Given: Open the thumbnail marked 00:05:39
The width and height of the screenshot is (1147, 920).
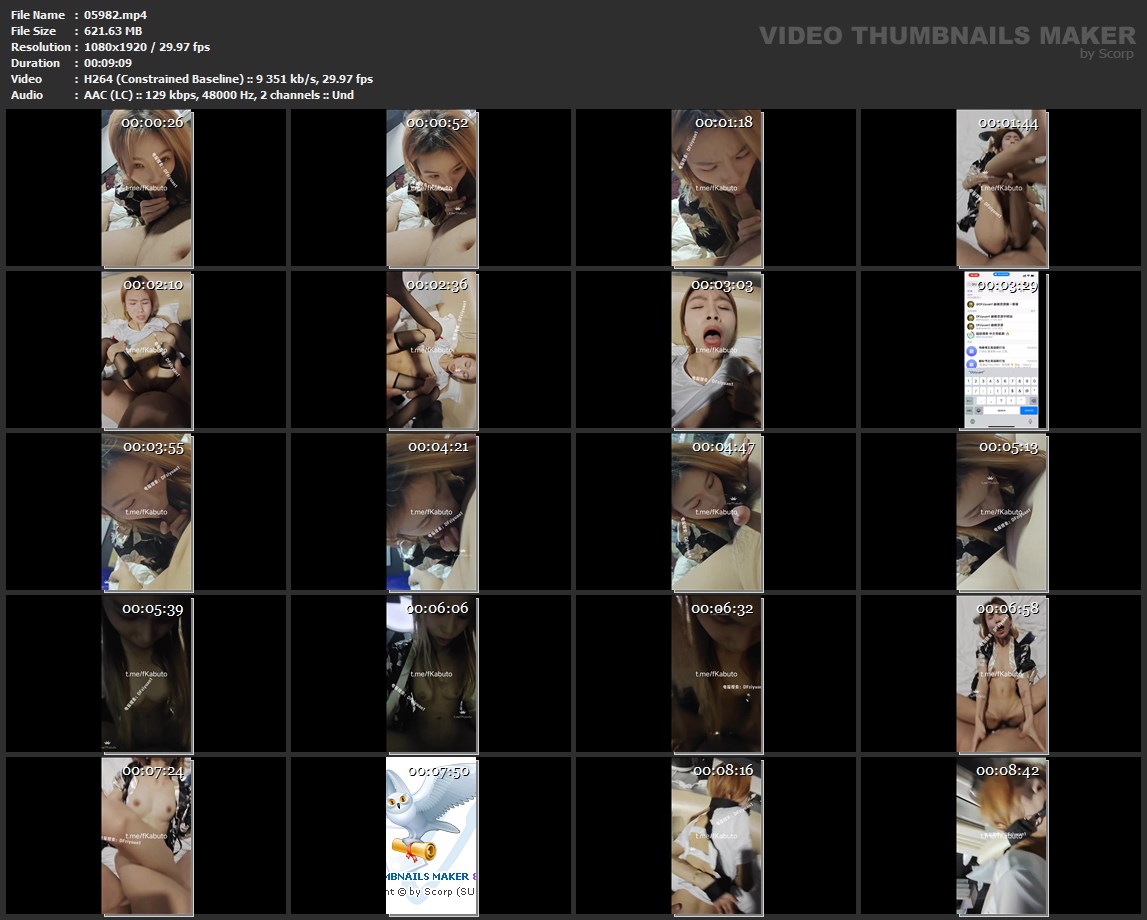Looking at the screenshot, I should [147, 674].
